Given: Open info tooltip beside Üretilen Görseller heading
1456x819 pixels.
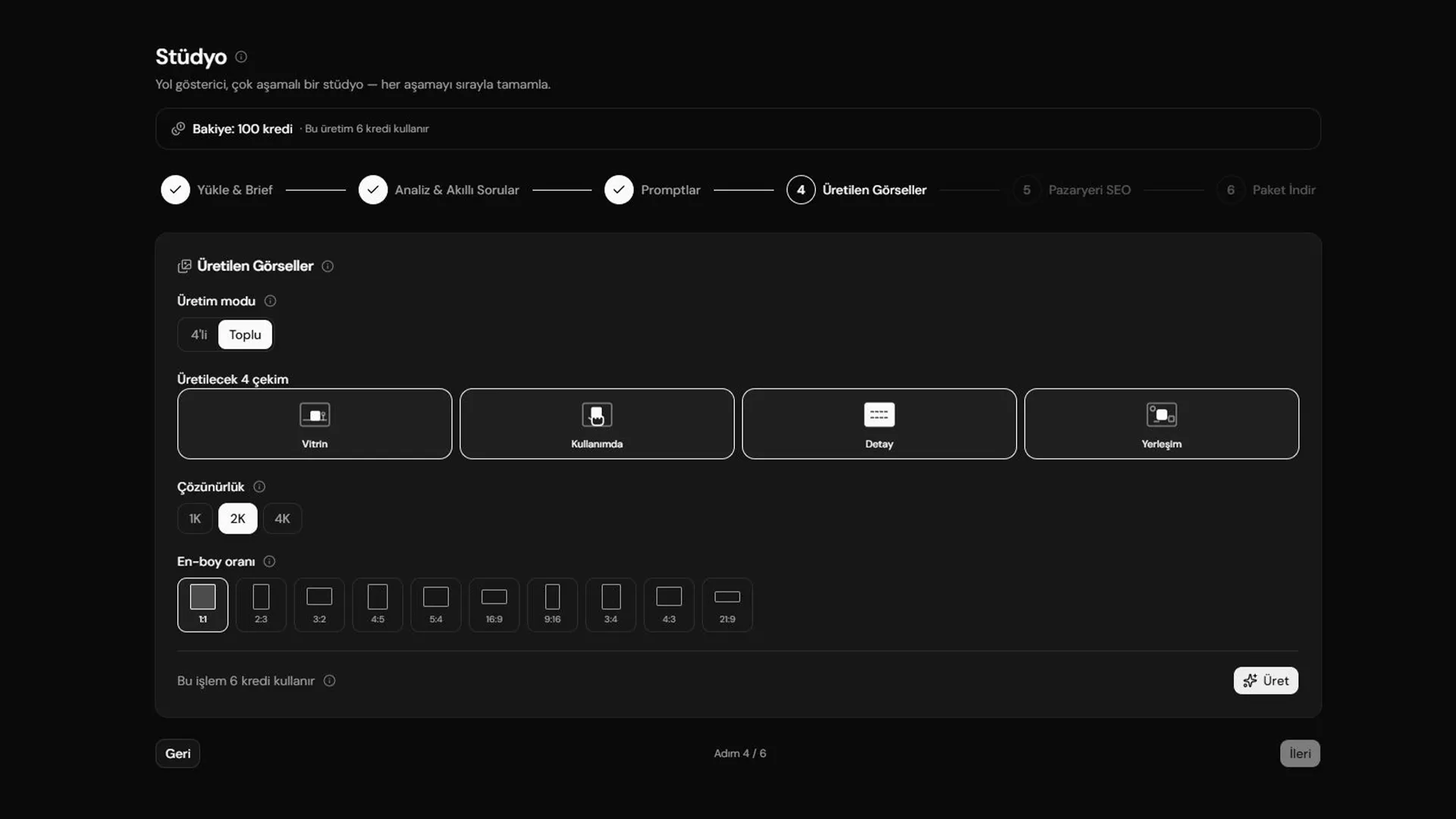Looking at the screenshot, I should tap(328, 266).
